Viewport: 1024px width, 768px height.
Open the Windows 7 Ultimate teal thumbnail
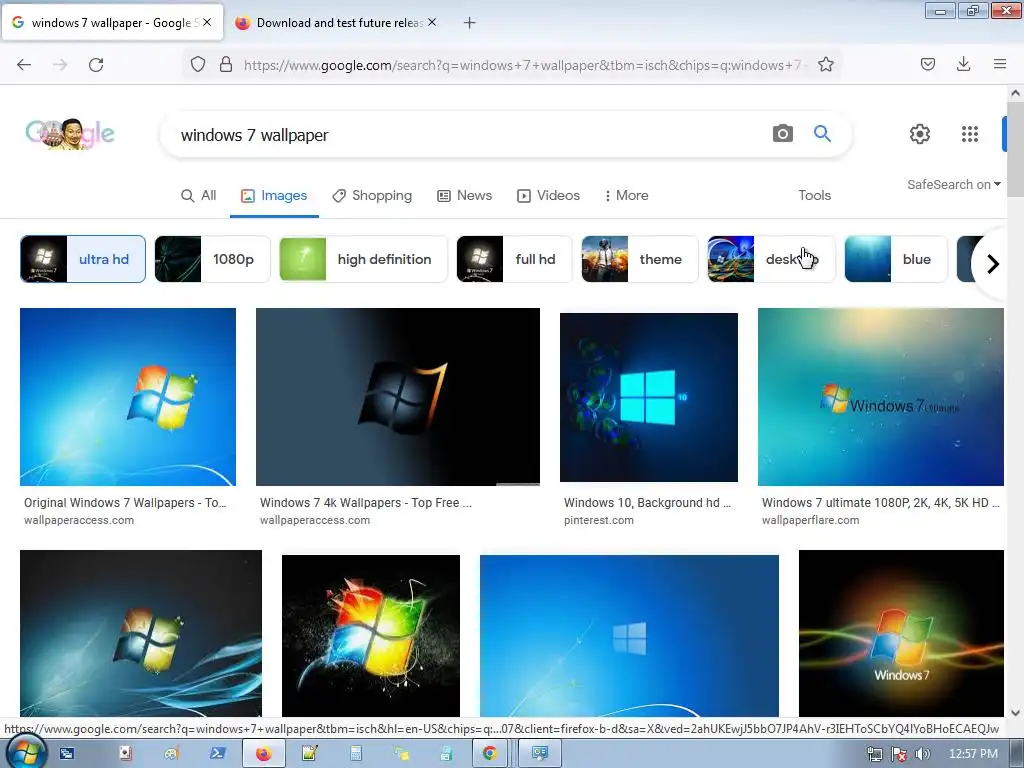click(880, 397)
